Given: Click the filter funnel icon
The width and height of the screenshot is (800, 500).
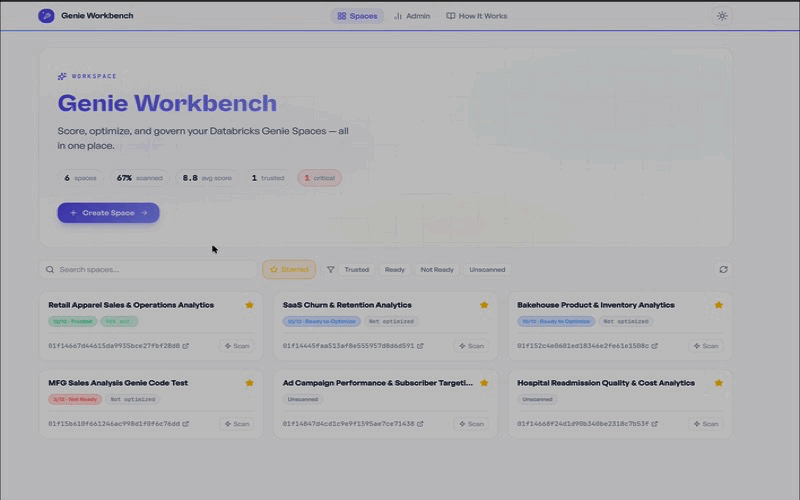Looking at the screenshot, I should coord(331,269).
